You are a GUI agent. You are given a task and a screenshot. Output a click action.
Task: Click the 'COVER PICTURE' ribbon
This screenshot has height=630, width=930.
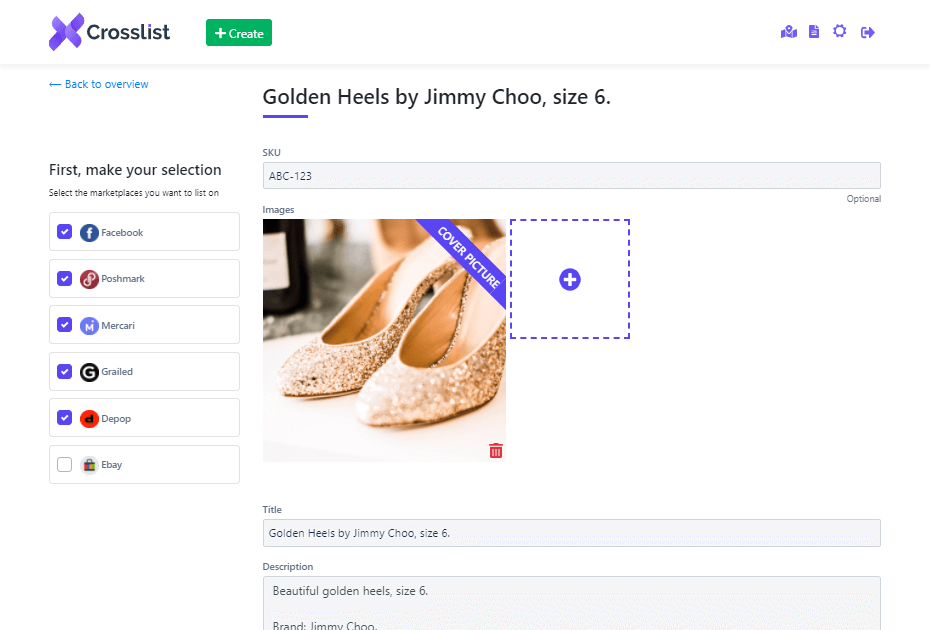tap(469, 257)
